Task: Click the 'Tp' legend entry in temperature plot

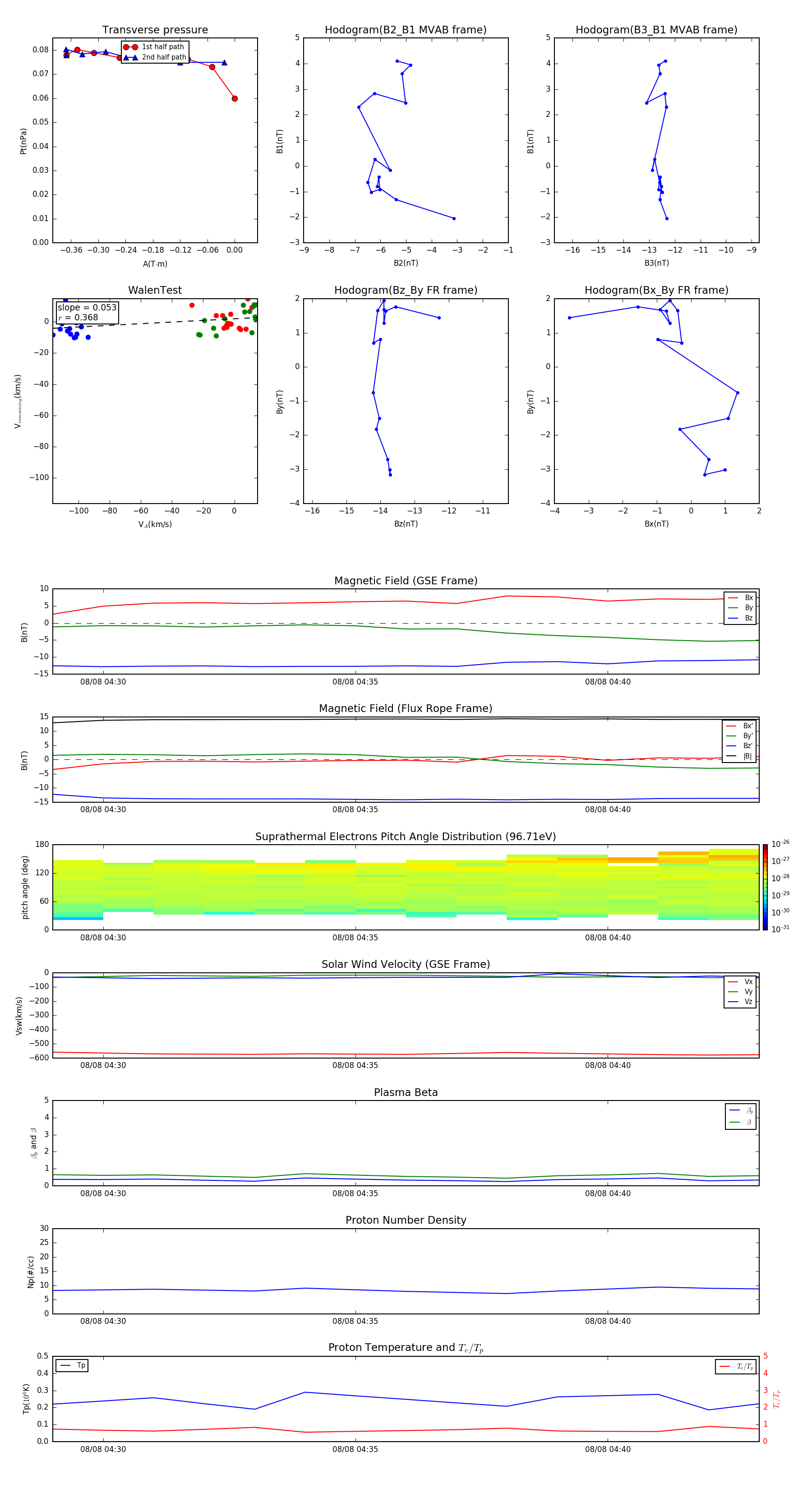Action: tap(72, 1365)
